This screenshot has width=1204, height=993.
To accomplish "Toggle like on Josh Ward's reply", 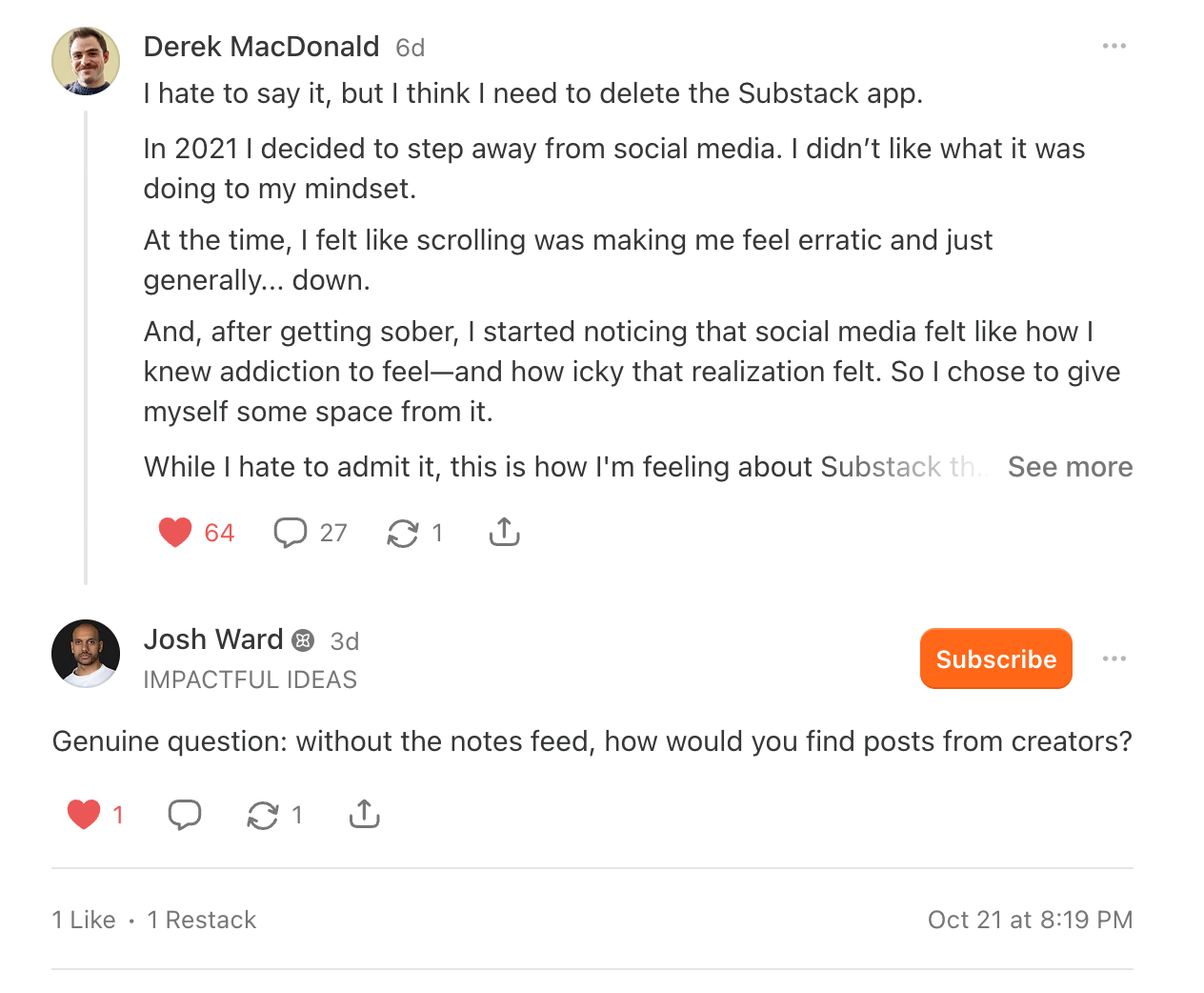I will 84,814.
